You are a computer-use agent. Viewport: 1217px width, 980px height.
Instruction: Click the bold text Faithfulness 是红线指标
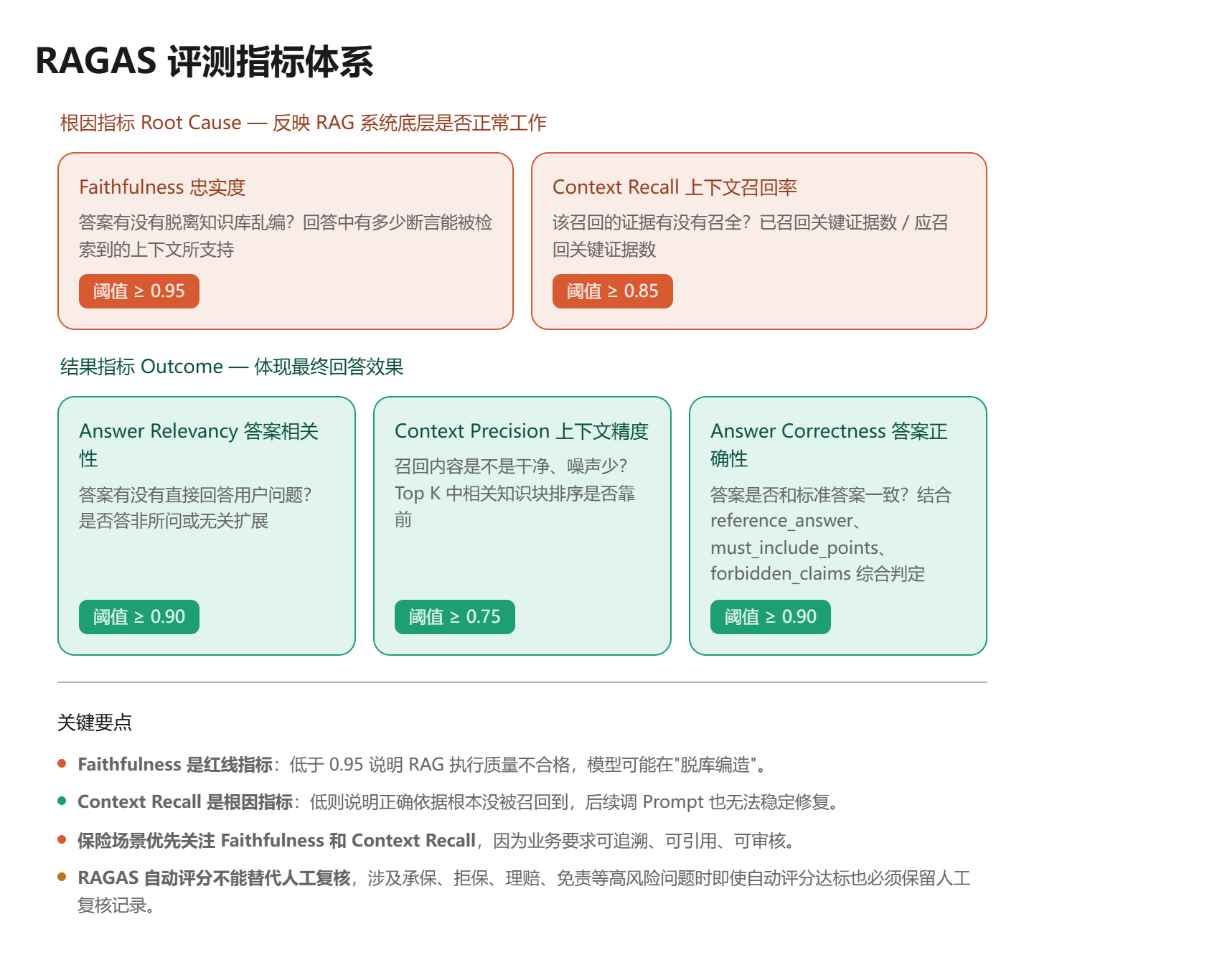(x=175, y=765)
